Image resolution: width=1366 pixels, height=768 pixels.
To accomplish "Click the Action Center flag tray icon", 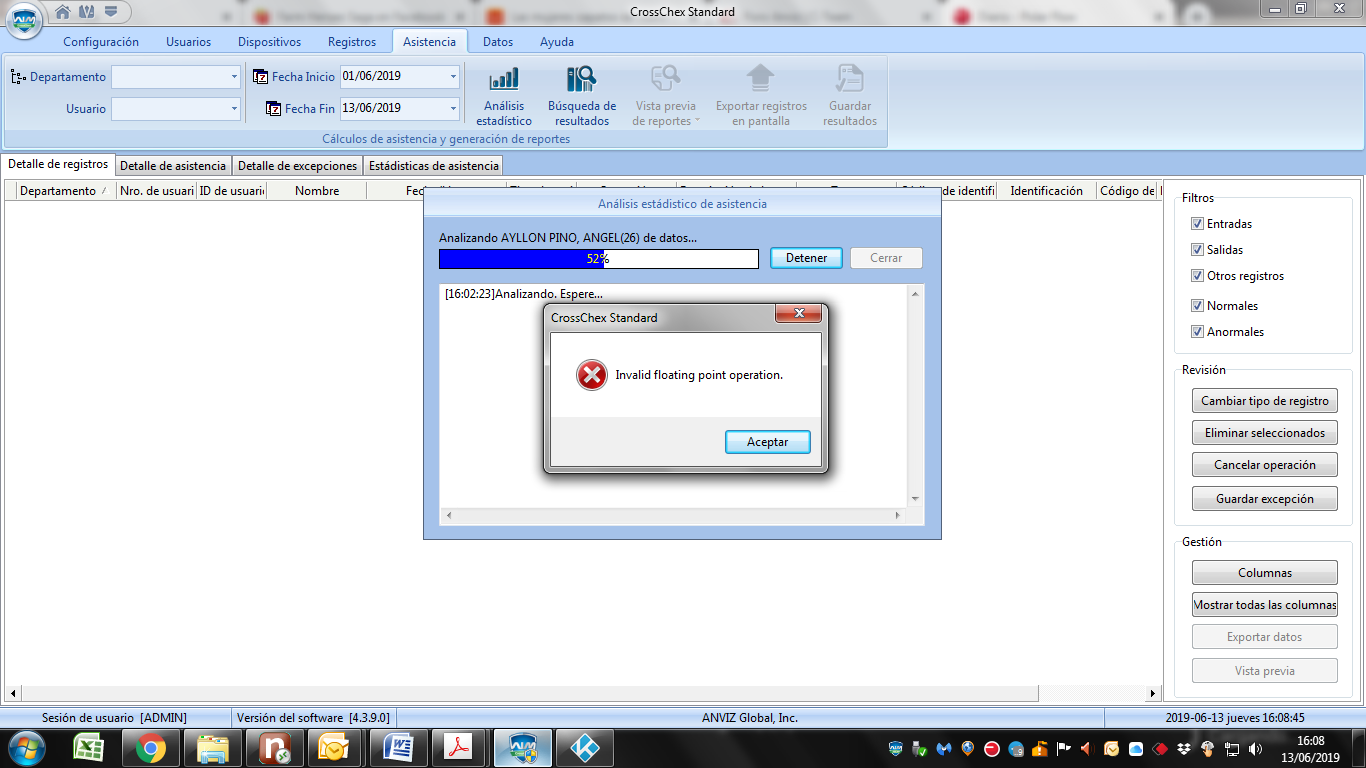I will tap(1064, 748).
